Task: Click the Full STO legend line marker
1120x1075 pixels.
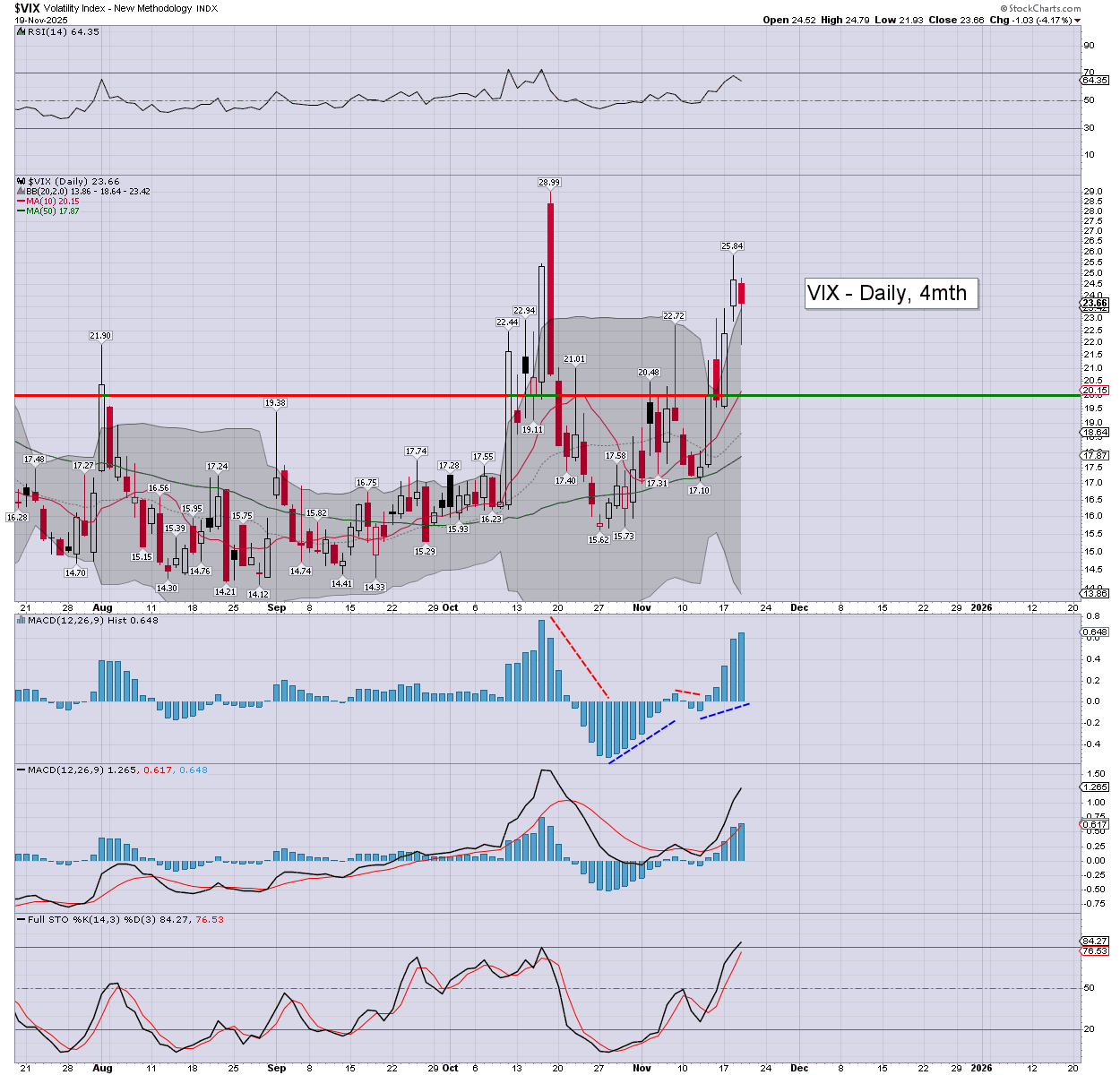Action: pyautogui.click(x=22, y=919)
